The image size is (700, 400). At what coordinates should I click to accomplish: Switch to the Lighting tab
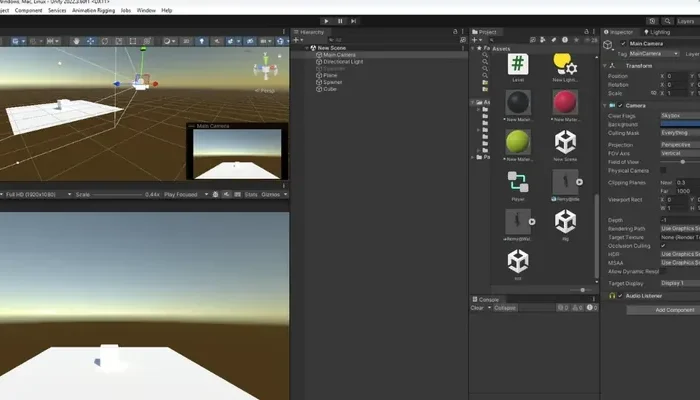click(657, 32)
